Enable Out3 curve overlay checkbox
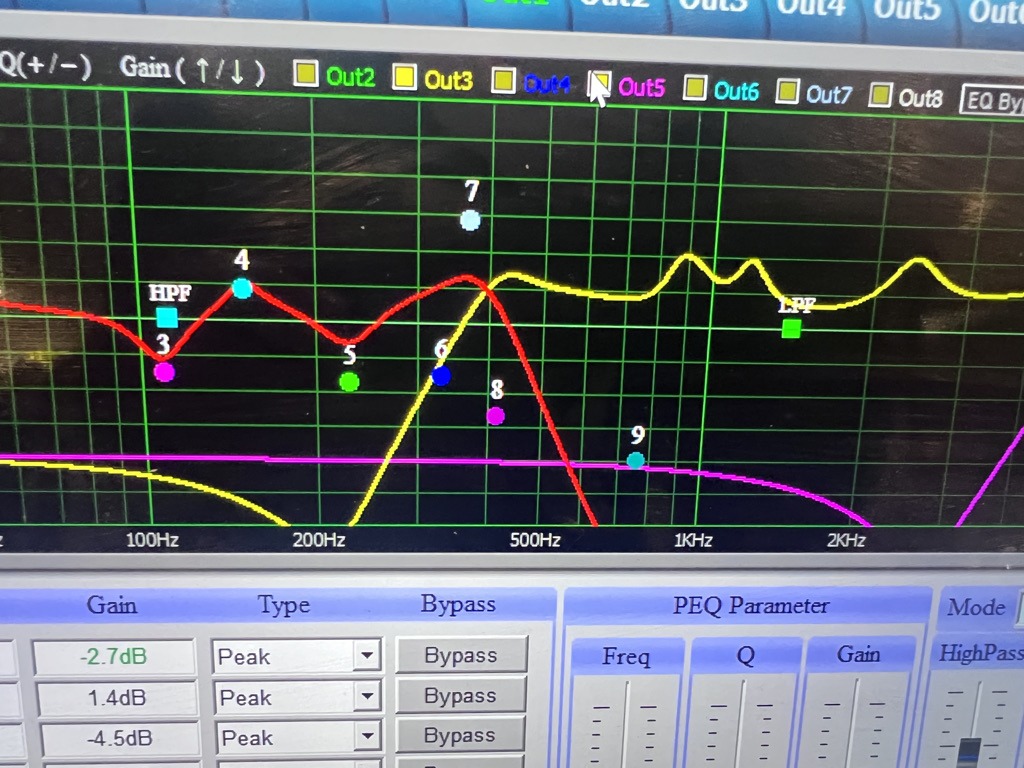The image size is (1024, 768). (x=404, y=77)
